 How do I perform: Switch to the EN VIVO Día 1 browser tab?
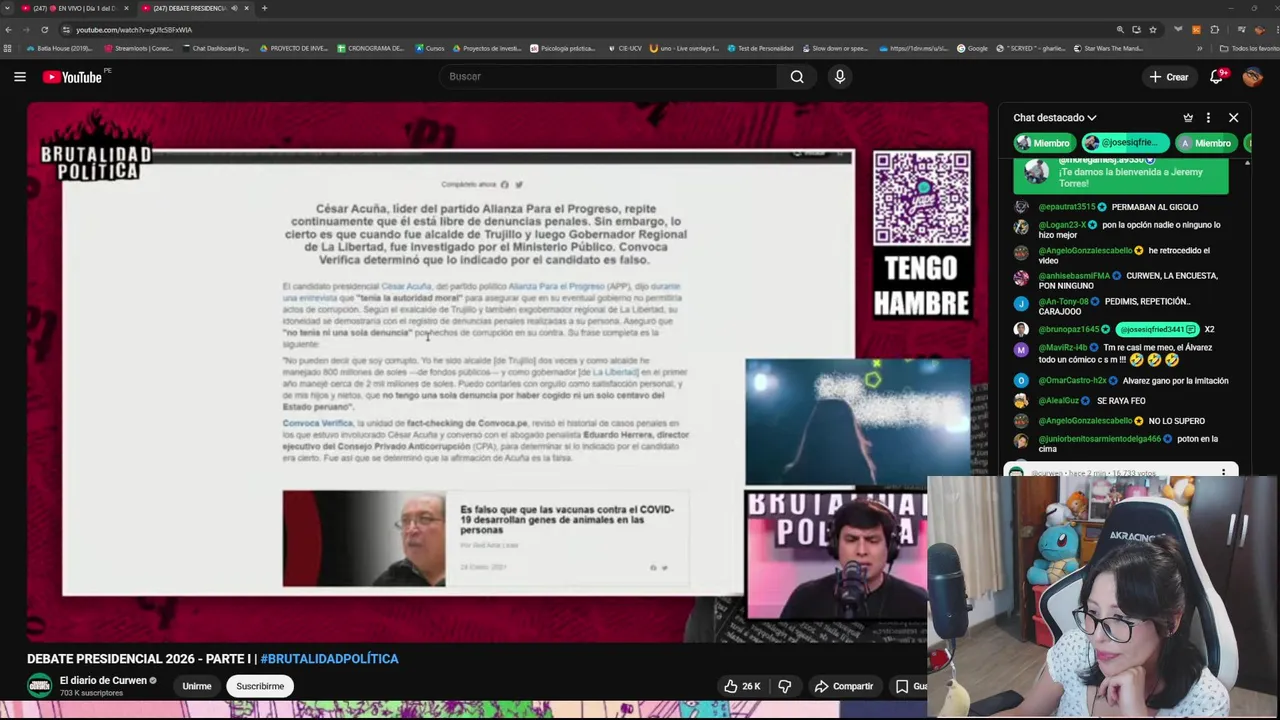pyautogui.click(x=75, y=8)
